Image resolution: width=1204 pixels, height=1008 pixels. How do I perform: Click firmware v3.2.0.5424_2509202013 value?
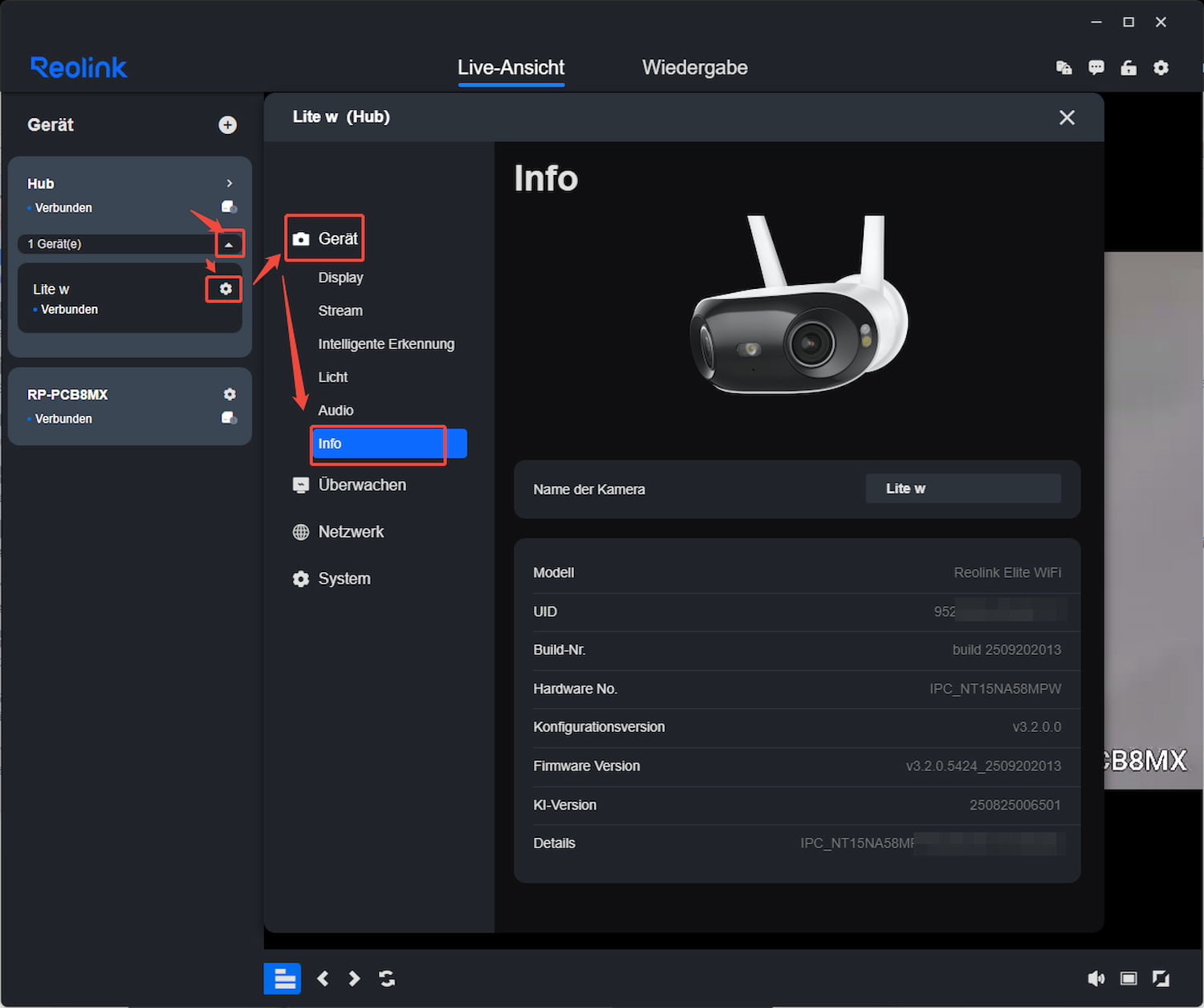click(x=983, y=766)
